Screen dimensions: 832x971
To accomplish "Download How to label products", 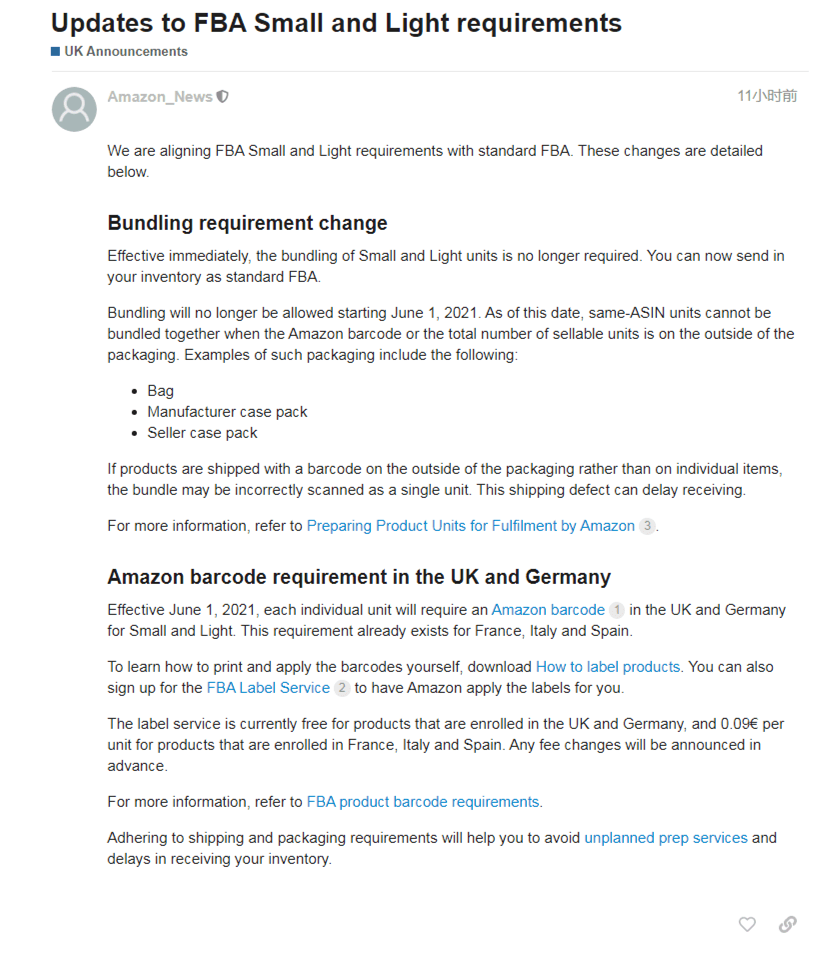I will [x=608, y=667].
